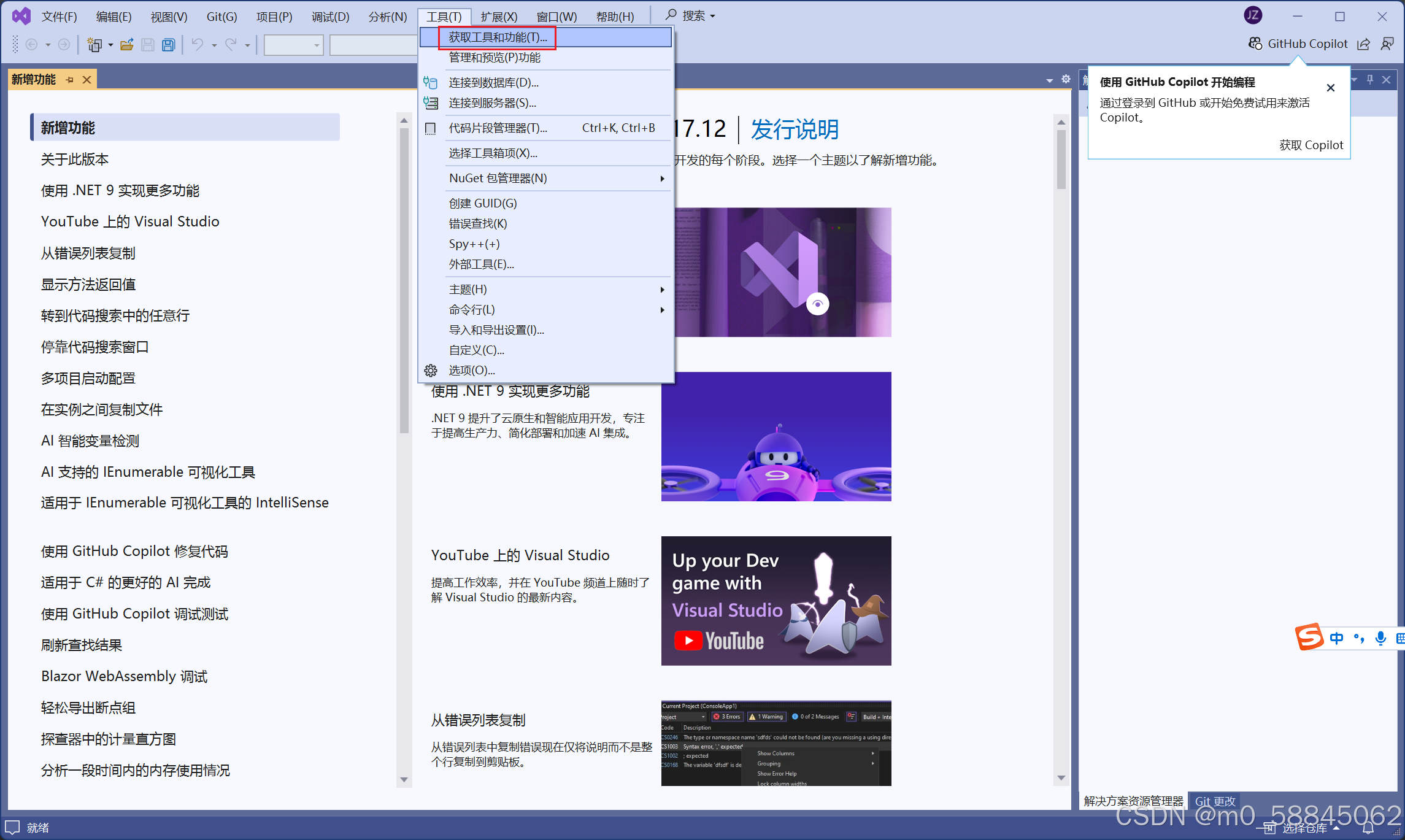
Task: Choose 创建 GUID(G) from the menu
Action: pos(546,203)
